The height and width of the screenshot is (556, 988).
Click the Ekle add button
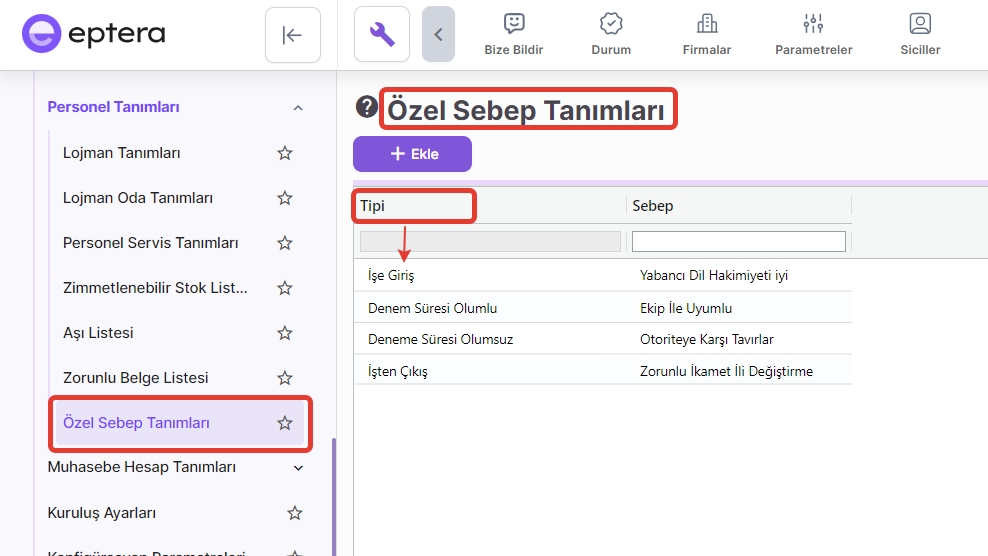click(412, 154)
